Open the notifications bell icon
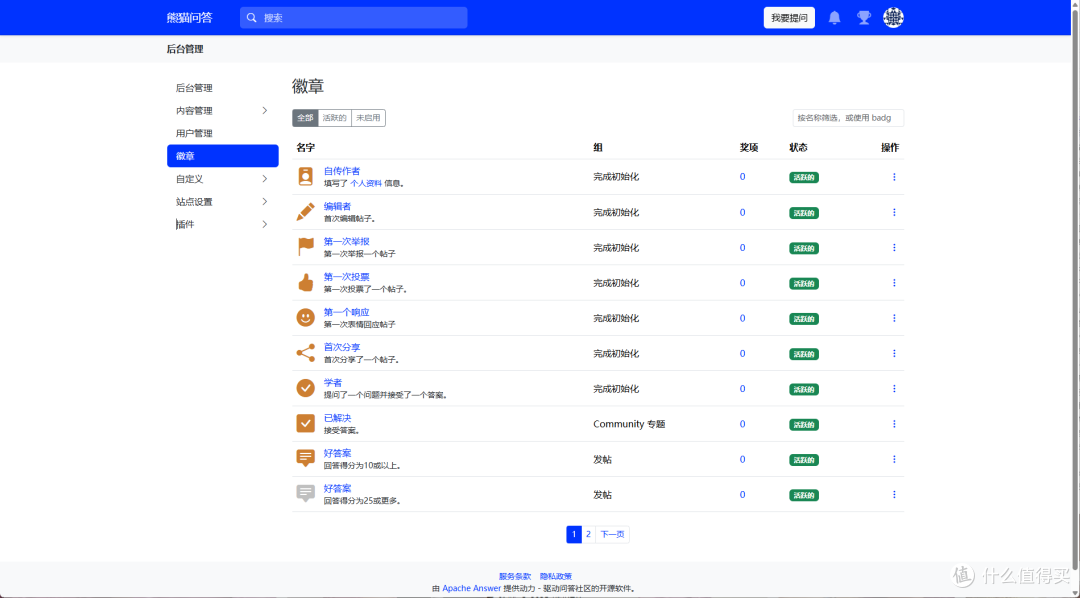 (x=834, y=18)
